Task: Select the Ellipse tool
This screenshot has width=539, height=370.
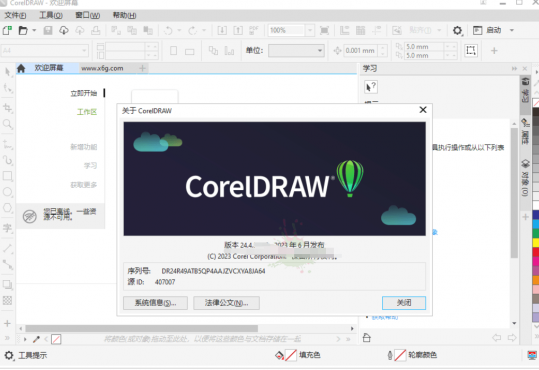Action: click(8, 192)
